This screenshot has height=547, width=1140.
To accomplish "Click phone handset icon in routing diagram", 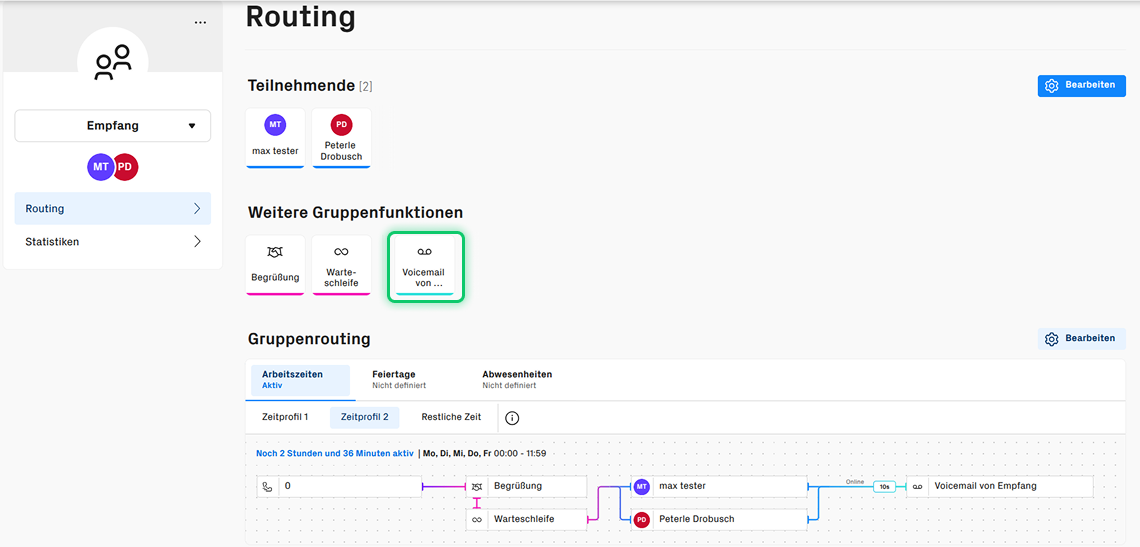I will [268, 487].
